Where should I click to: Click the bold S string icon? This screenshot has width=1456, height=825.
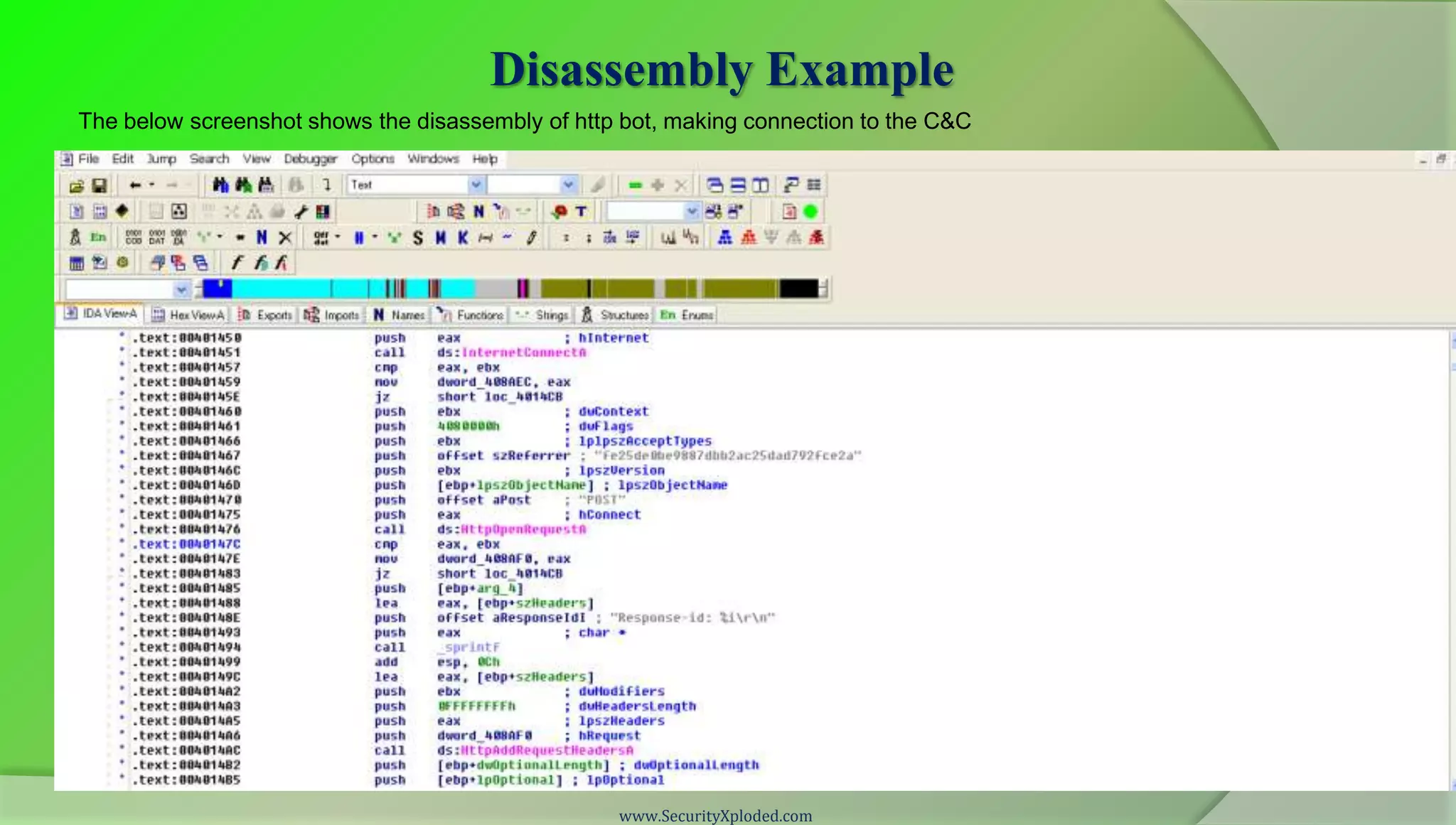(418, 238)
